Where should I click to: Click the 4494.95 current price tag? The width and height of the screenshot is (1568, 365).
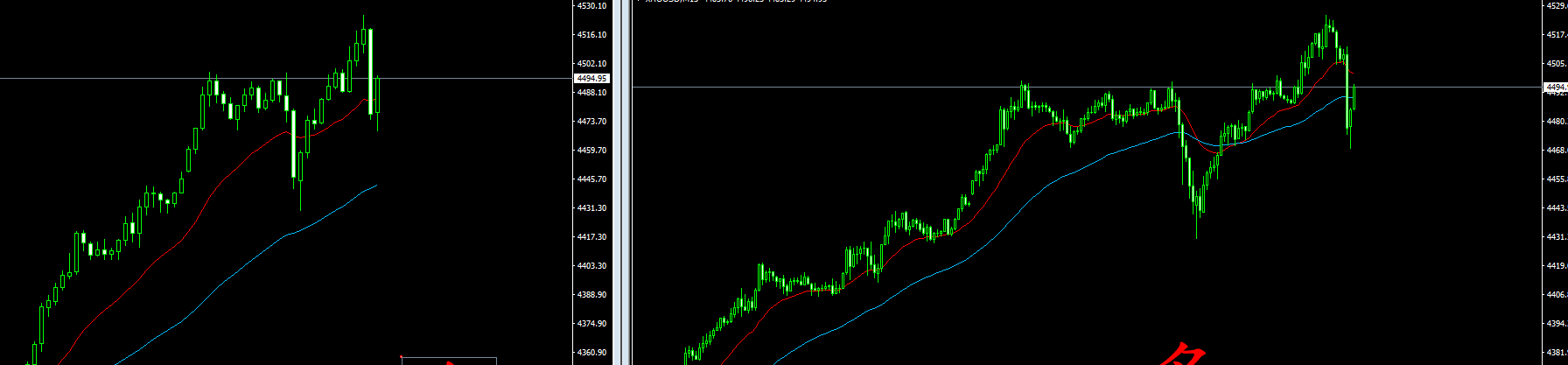click(x=591, y=78)
